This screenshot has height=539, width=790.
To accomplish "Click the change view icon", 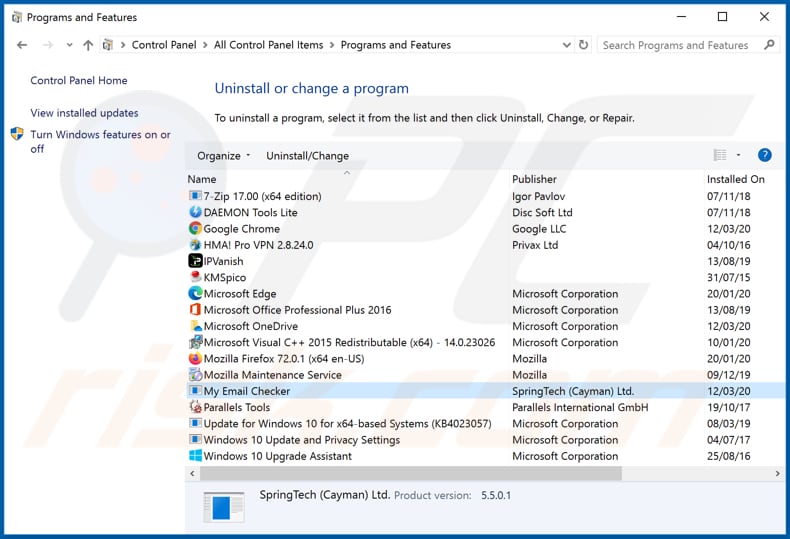I will (720, 155).
